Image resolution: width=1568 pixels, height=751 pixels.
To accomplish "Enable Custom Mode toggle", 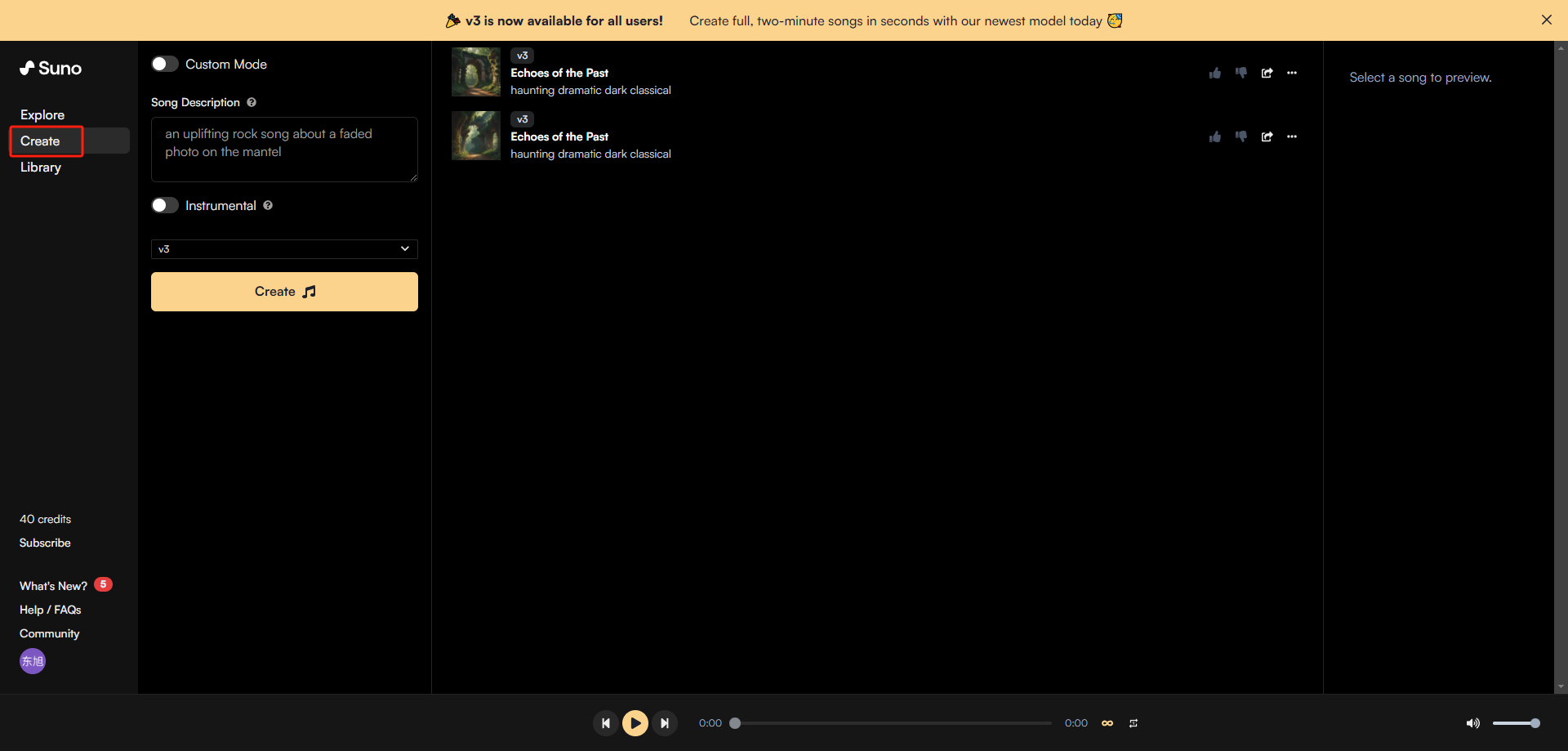I will pyautogui.click(x=165, y=64).
